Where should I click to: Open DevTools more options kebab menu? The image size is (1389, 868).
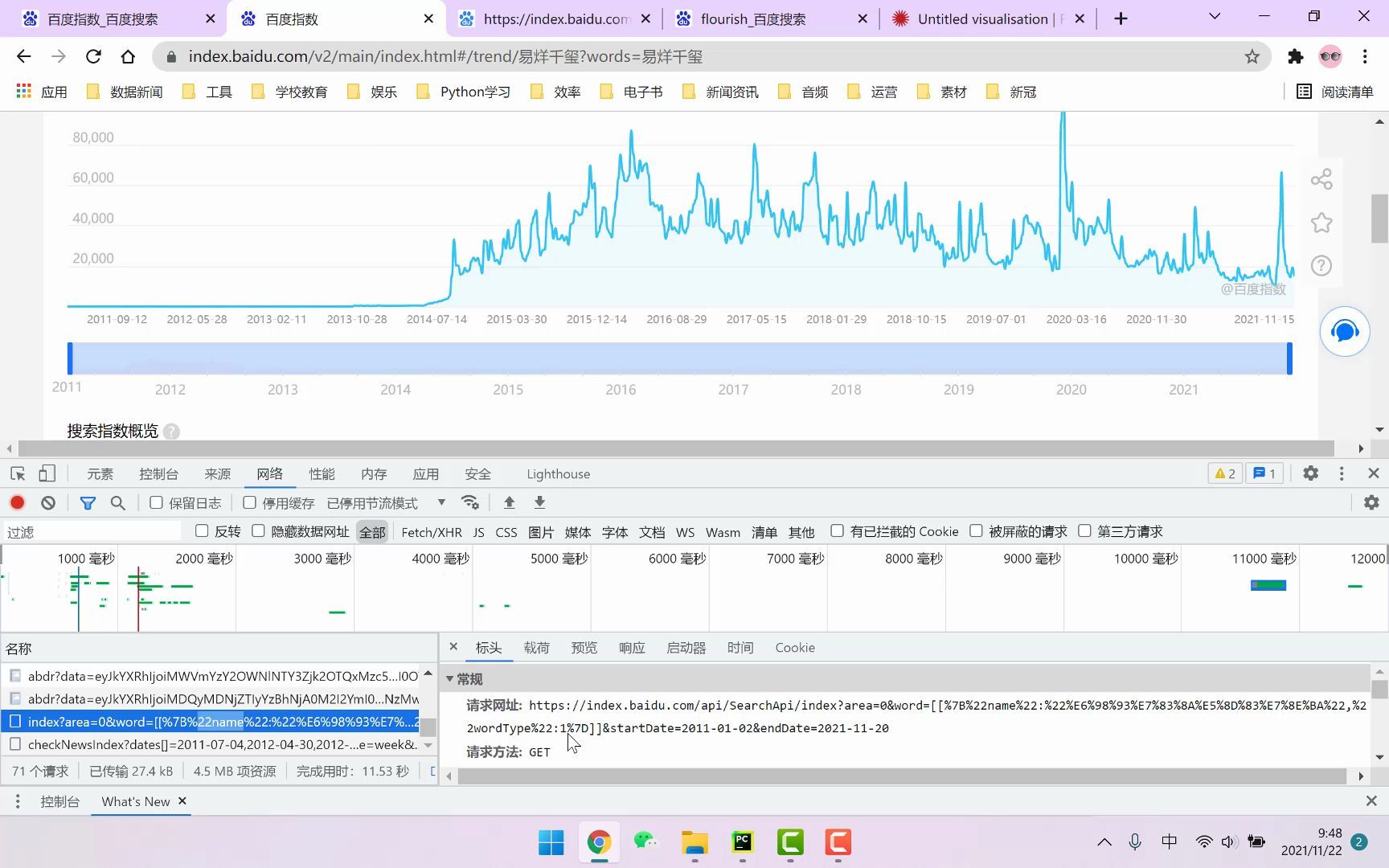(x=1342, y=473)
